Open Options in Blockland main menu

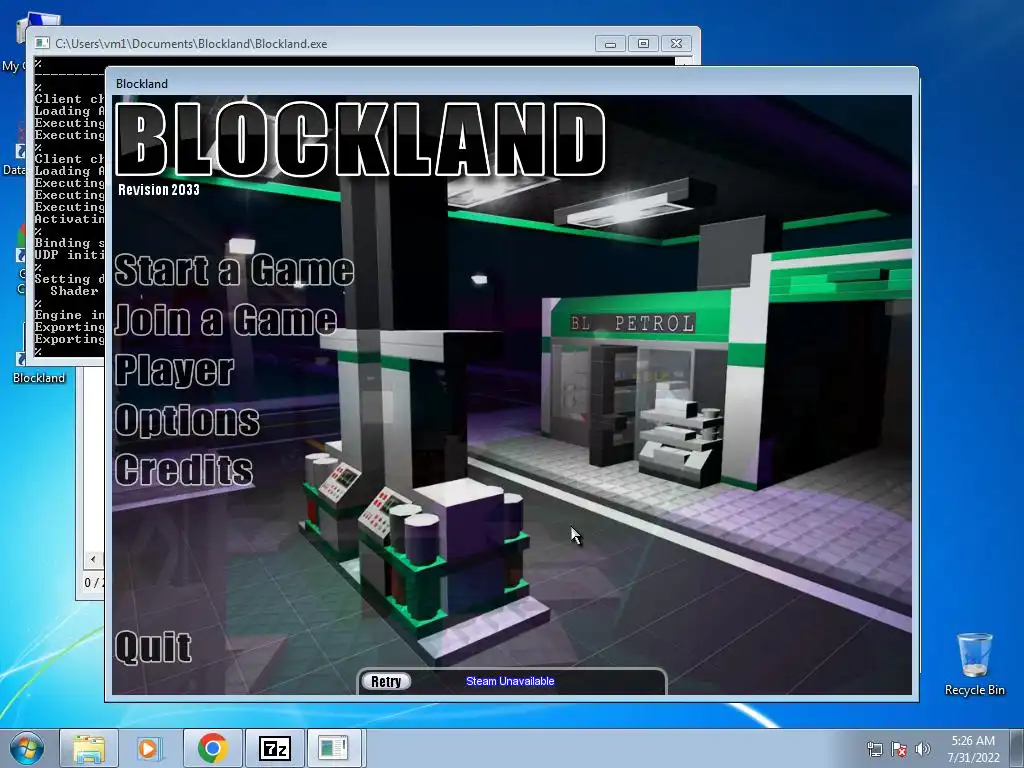pyautogui.click(x=187, y=420)
